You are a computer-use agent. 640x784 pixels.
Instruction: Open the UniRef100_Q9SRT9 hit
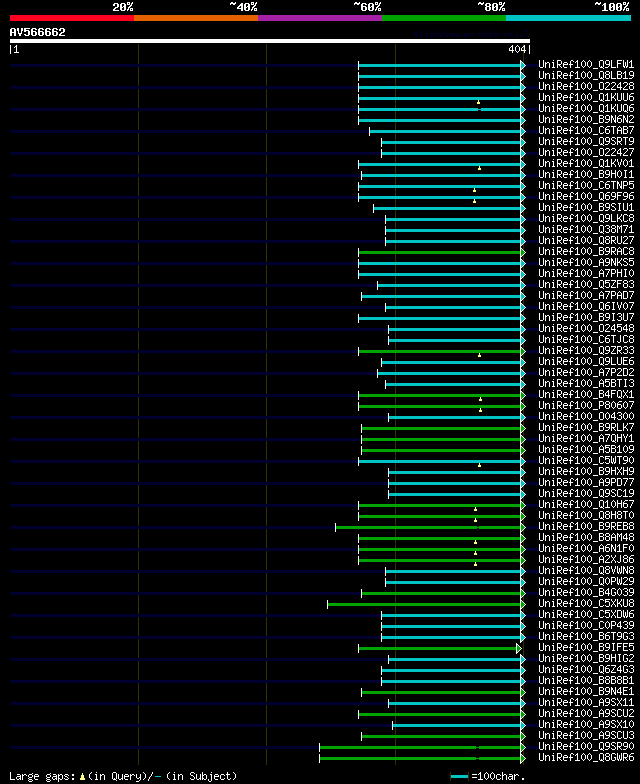coord(586,142)
